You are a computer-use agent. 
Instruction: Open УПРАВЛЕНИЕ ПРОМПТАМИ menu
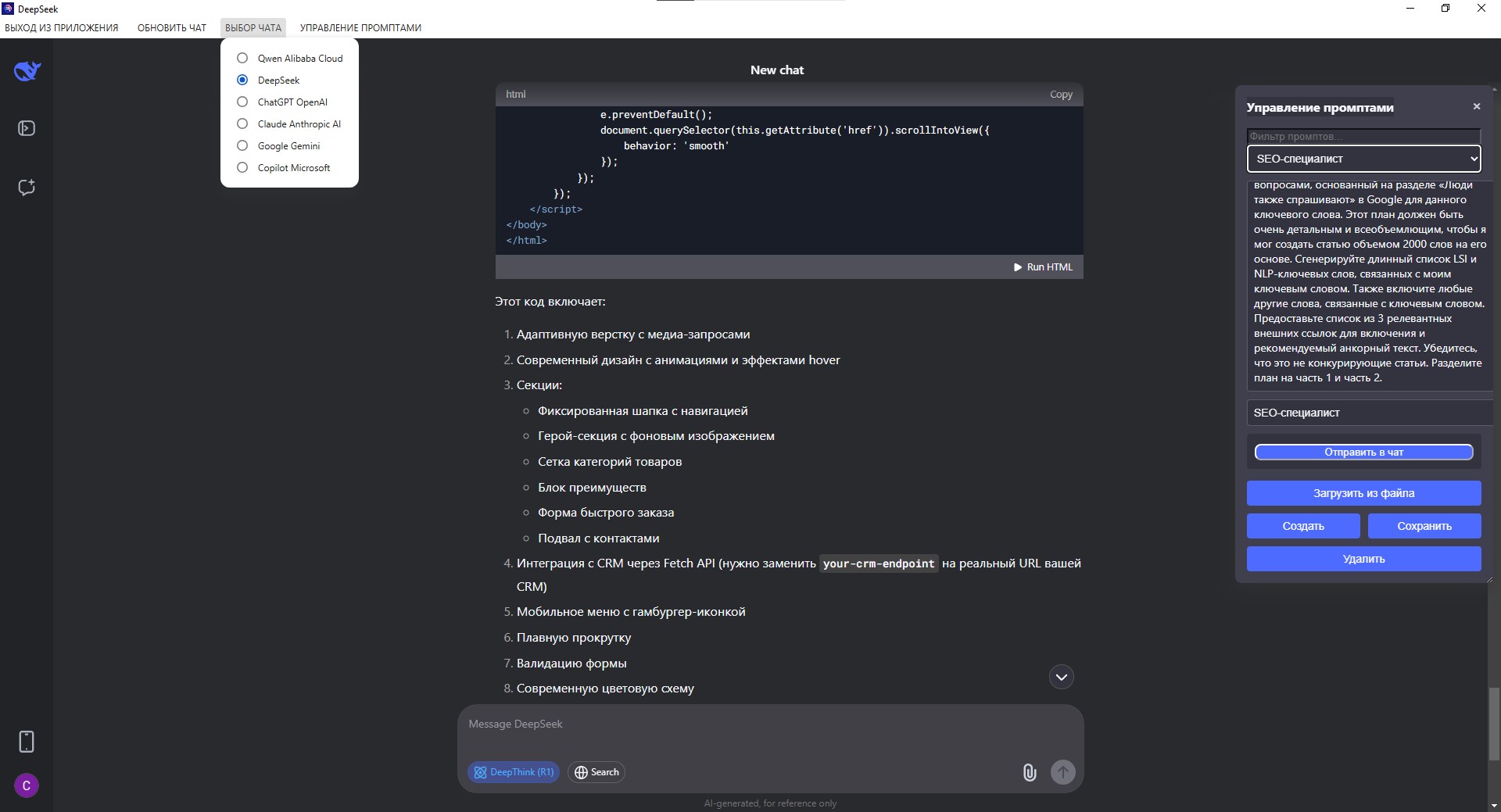coord(360,28)
